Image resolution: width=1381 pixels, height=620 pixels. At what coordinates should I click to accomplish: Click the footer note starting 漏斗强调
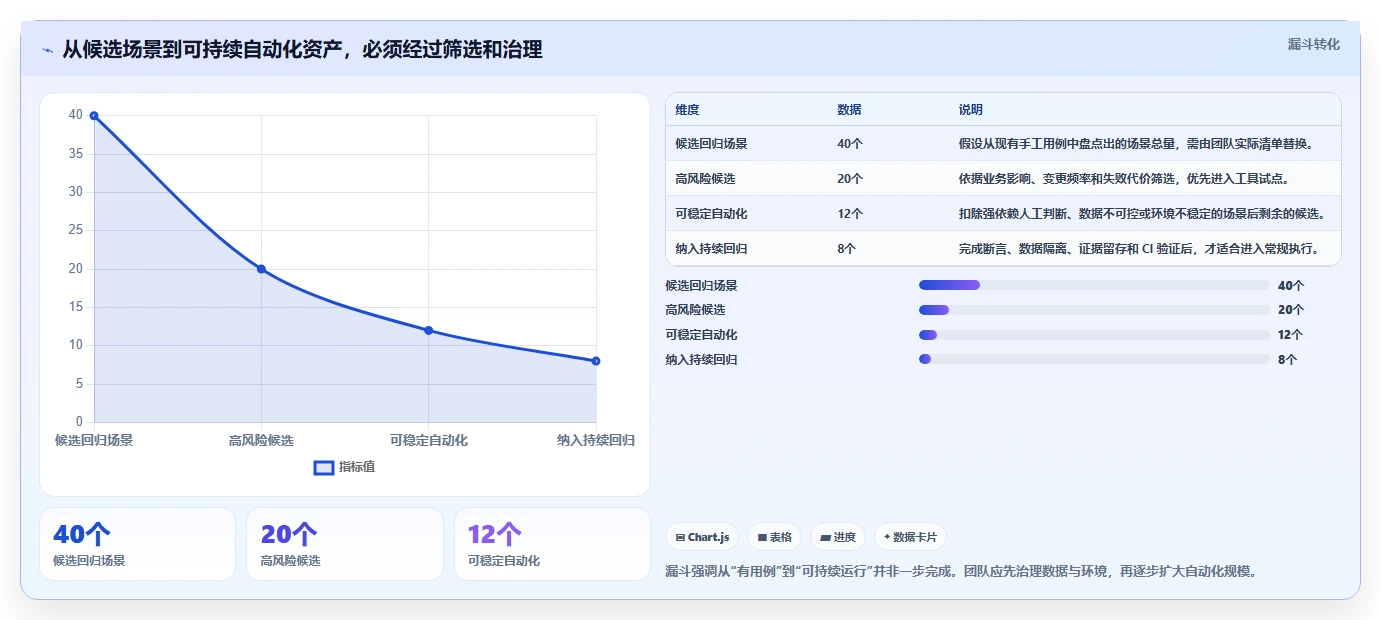point(961,572)
